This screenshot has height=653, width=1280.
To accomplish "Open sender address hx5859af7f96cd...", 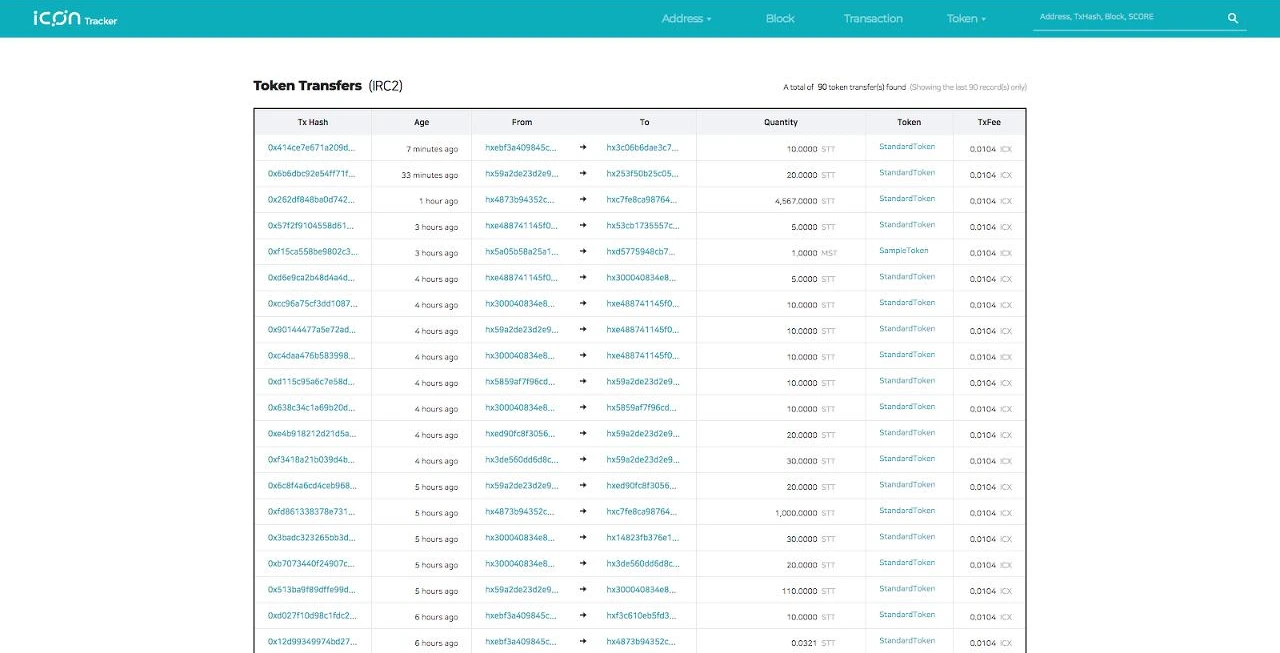I will [x=520, y=382].
